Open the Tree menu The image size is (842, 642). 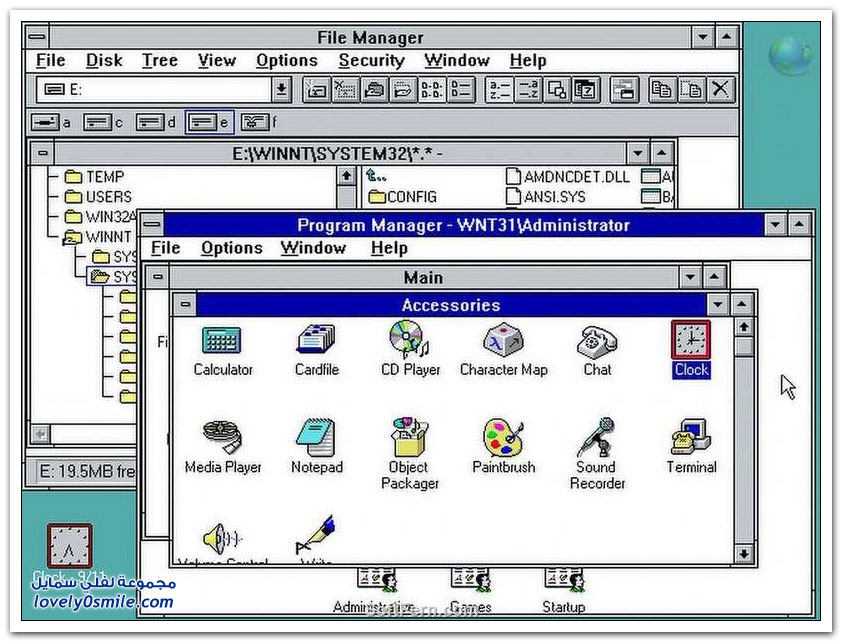(x=159, y=60)
